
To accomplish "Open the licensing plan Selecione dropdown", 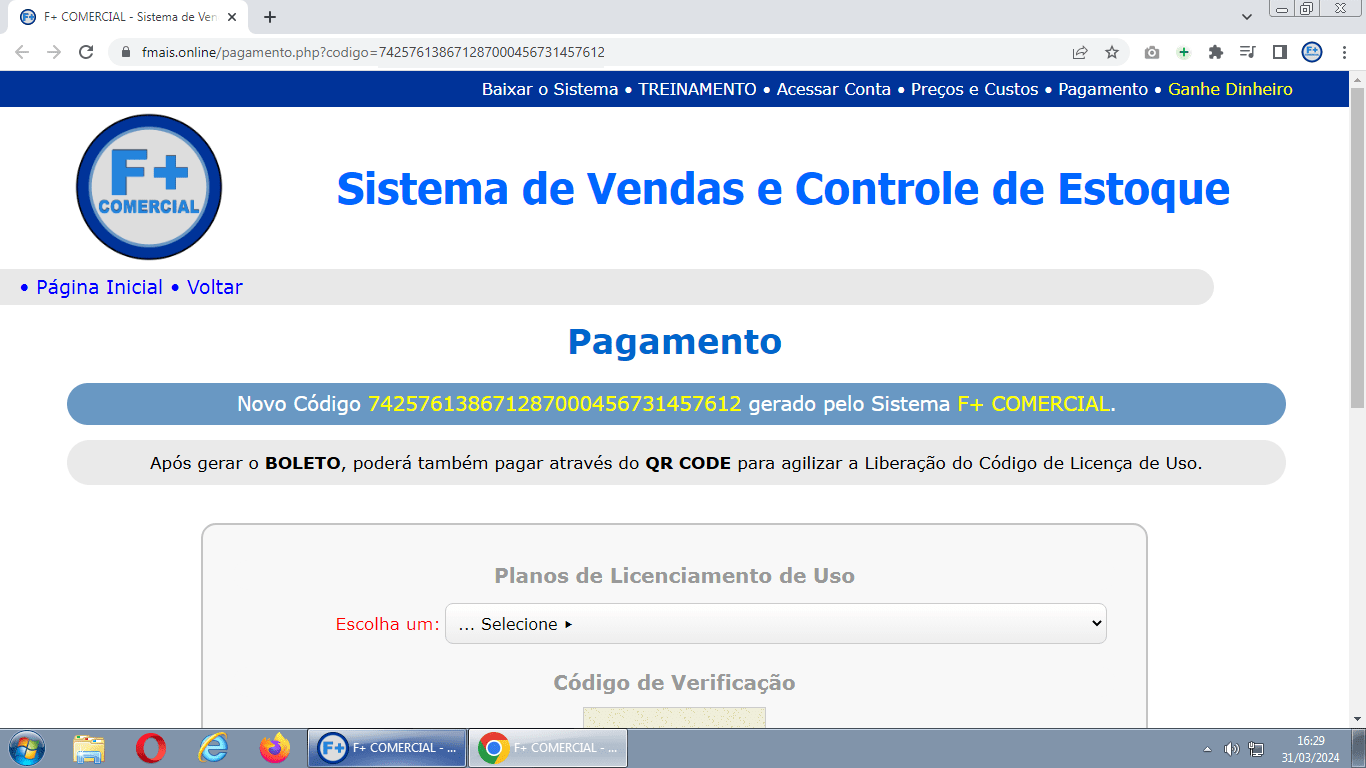I will [x=776, y=623].
